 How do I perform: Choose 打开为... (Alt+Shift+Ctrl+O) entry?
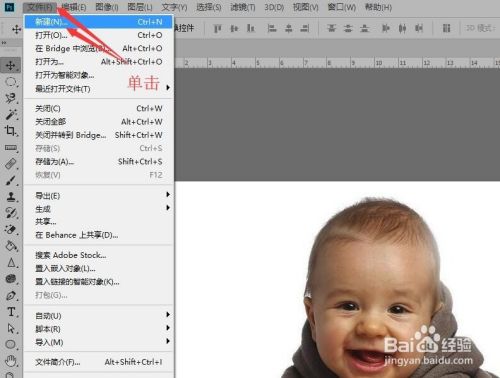pyautogui.click(x=99, y=62)
